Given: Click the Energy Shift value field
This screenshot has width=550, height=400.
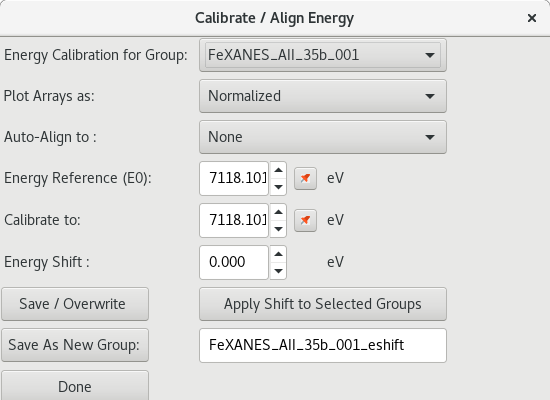Looking at the screenshot, I should click(x=234, y=262).
